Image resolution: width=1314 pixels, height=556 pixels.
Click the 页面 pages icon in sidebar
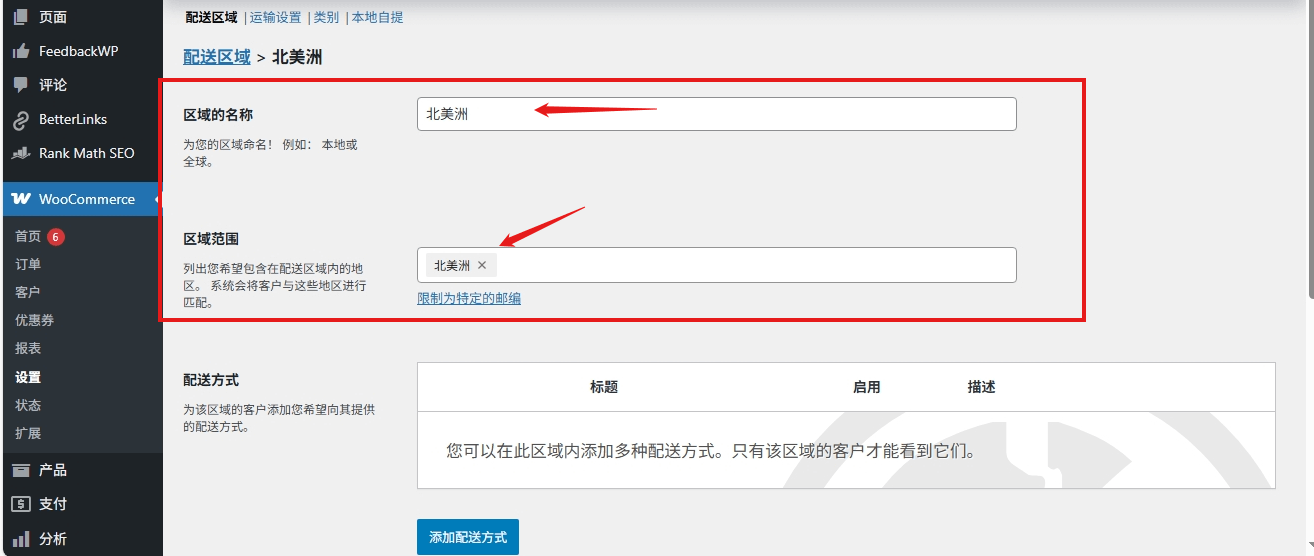pos(20,17)
